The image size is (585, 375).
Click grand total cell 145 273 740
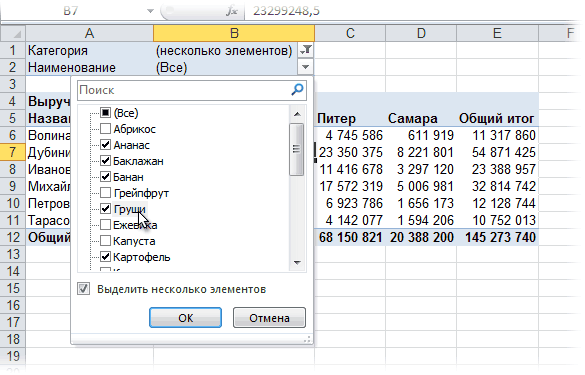[x=497, y=237]
